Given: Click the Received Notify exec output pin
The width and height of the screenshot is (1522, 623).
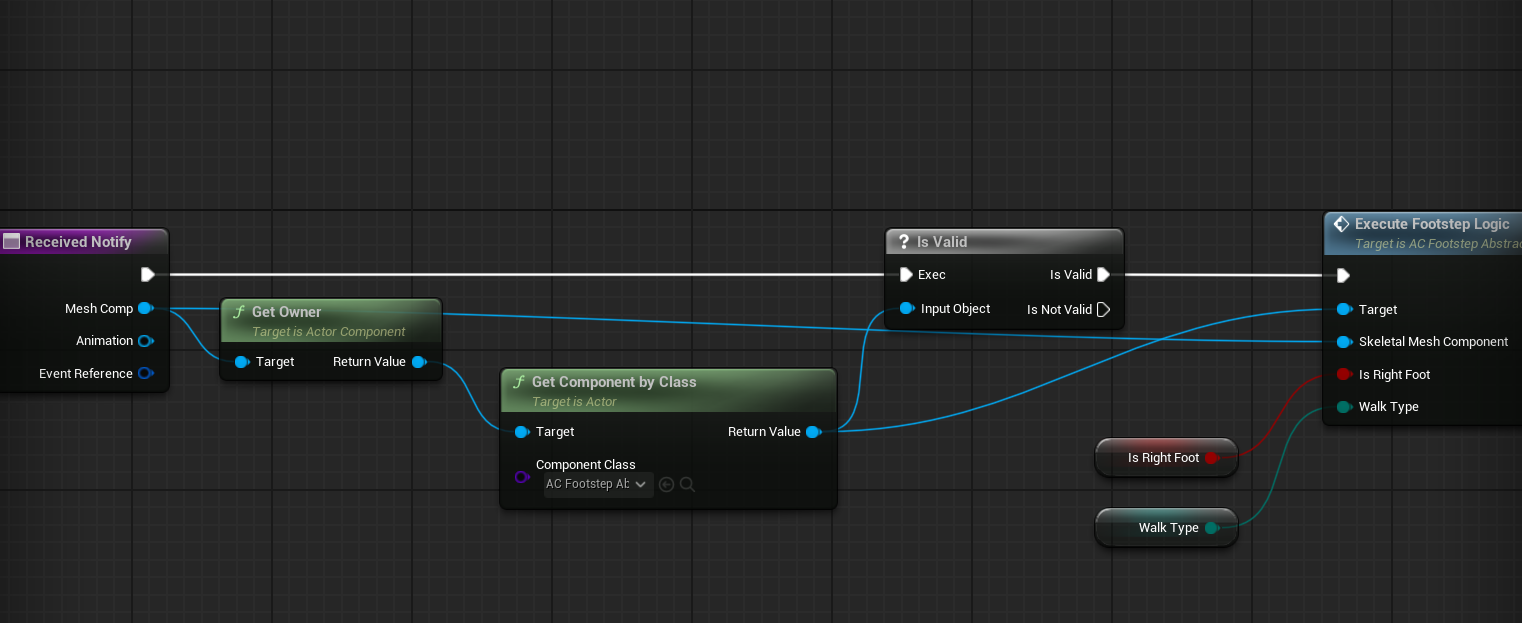Looking at the screenshot, I should click(147, 274).
